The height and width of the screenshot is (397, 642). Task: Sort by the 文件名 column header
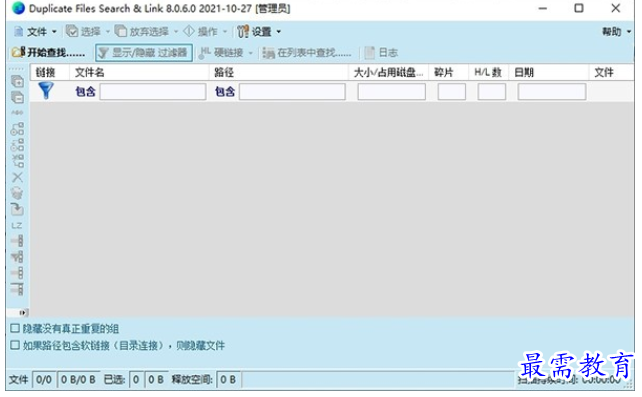(139, 72)
